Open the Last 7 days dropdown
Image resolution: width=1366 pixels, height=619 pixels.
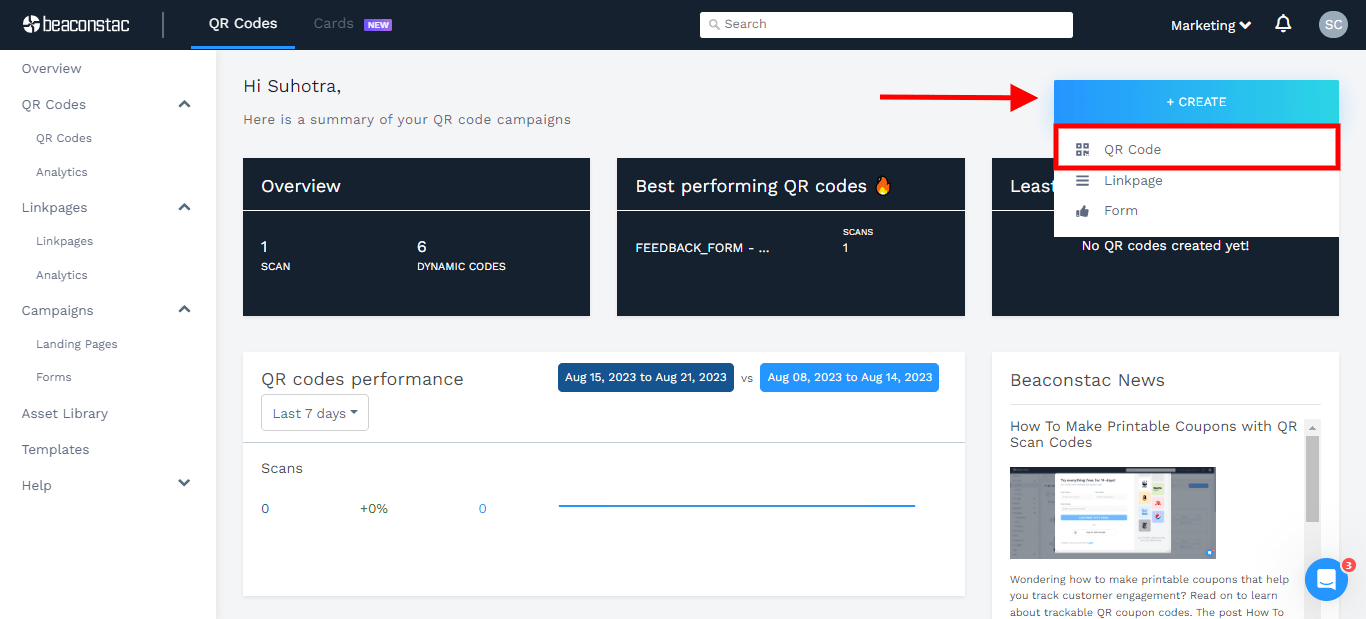click(x=314, y=413)
